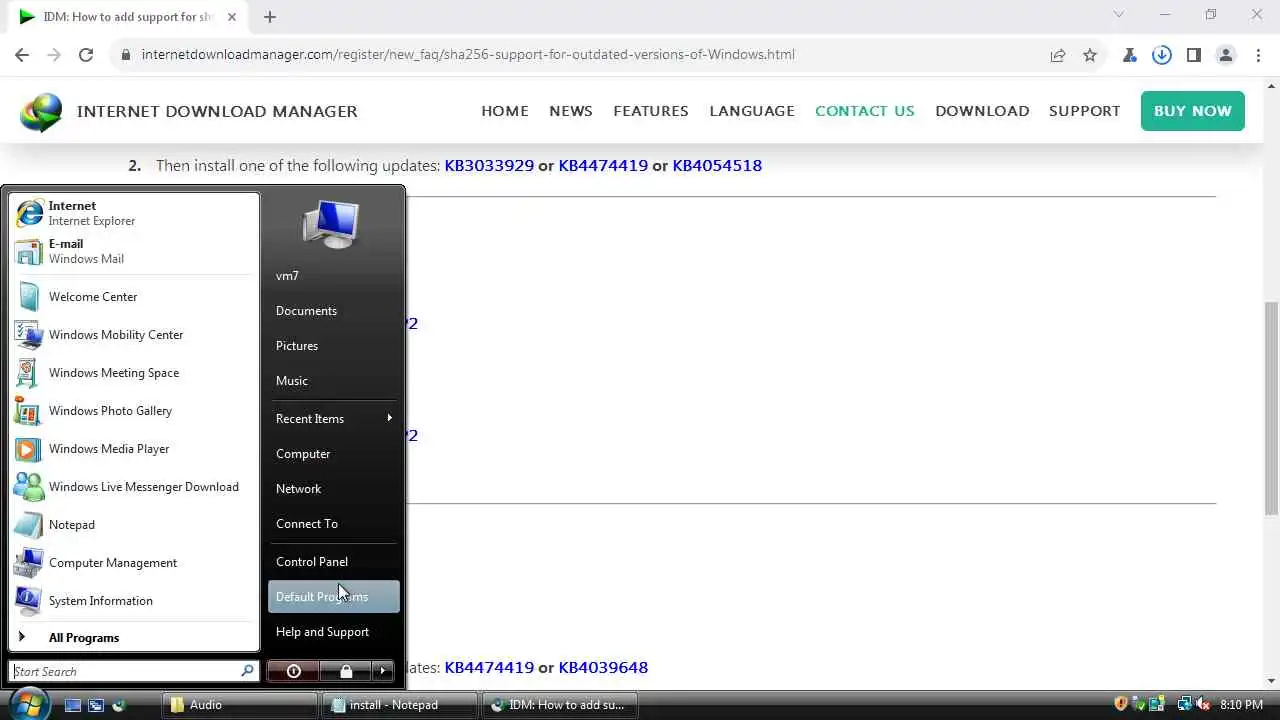Click the Start Search box

point(134,671)
